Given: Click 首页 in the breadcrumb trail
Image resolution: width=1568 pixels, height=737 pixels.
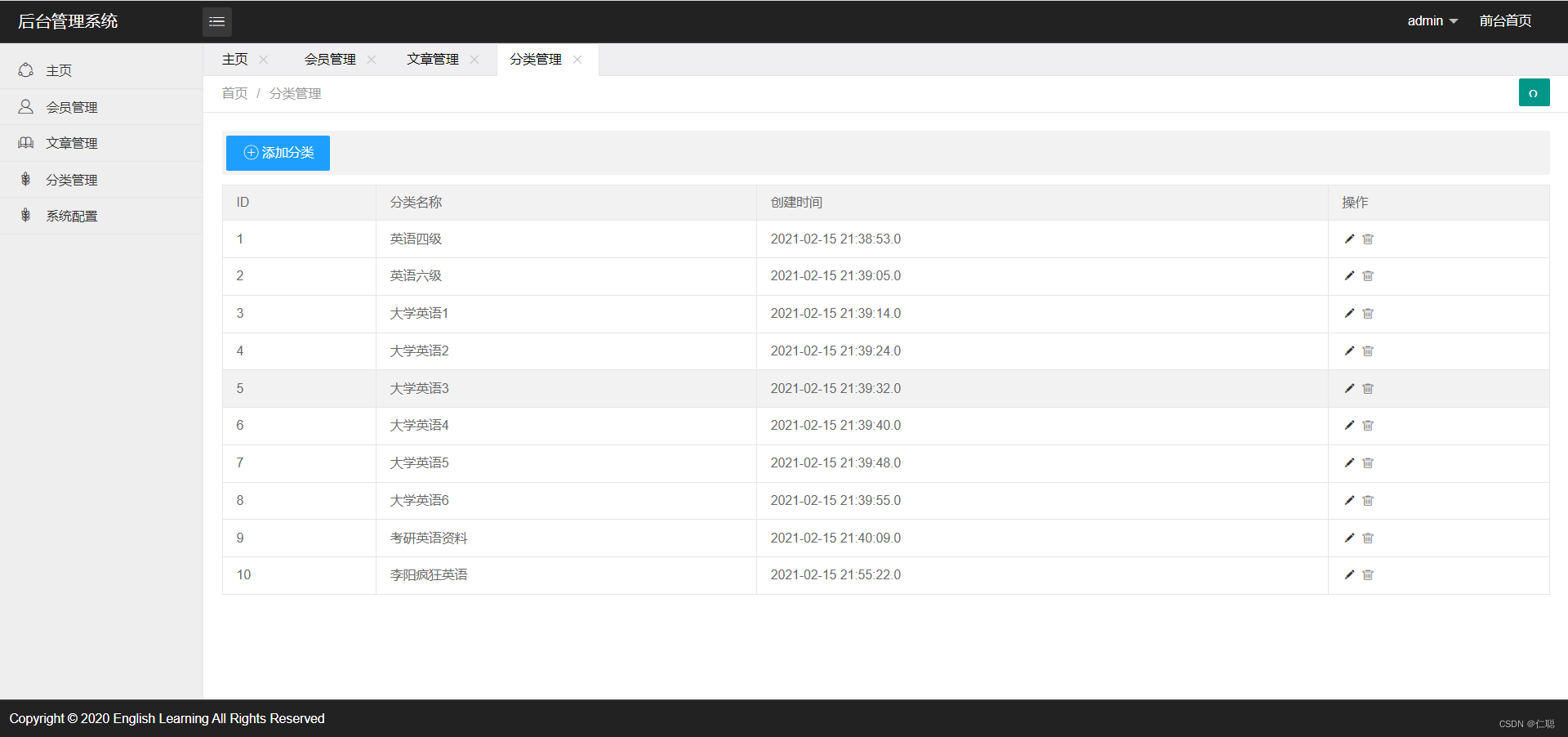Looking at the screenshot, I should pos(234,93).
